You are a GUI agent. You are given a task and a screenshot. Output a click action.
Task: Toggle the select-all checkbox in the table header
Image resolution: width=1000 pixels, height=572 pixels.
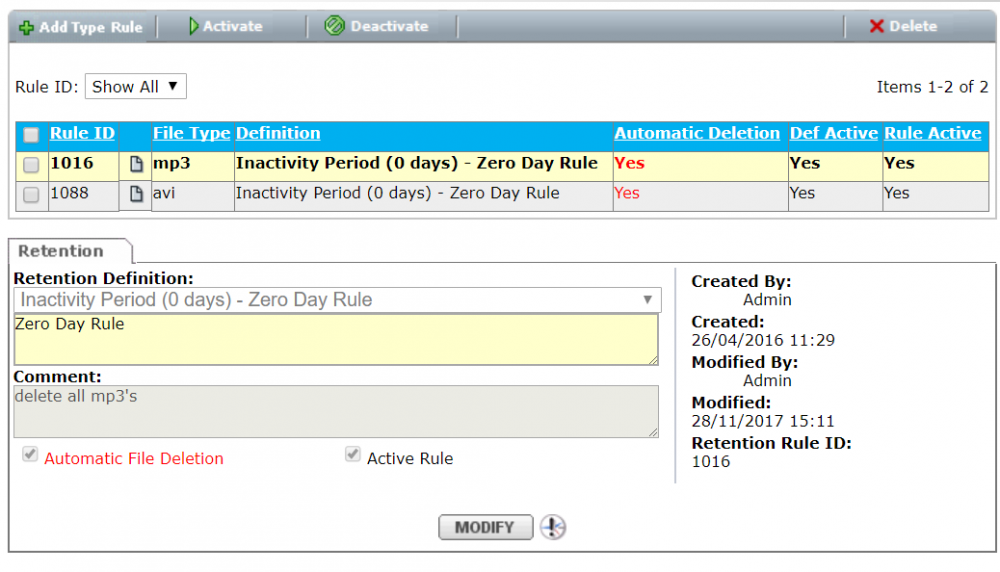[31, 135]
